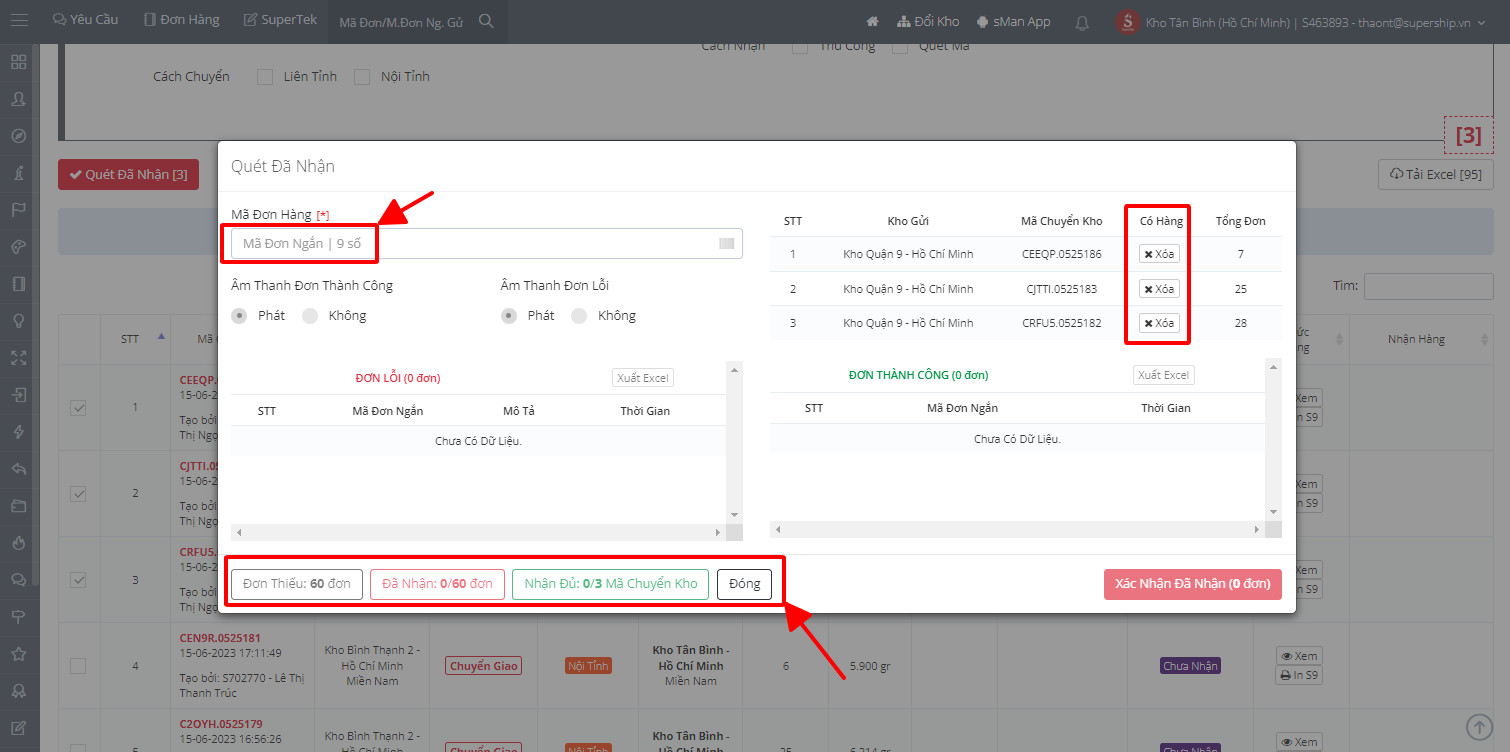1510x752 pixels.
Task: Select Không for Âm Thanh Đơn Lỗi
Action: 579,316
